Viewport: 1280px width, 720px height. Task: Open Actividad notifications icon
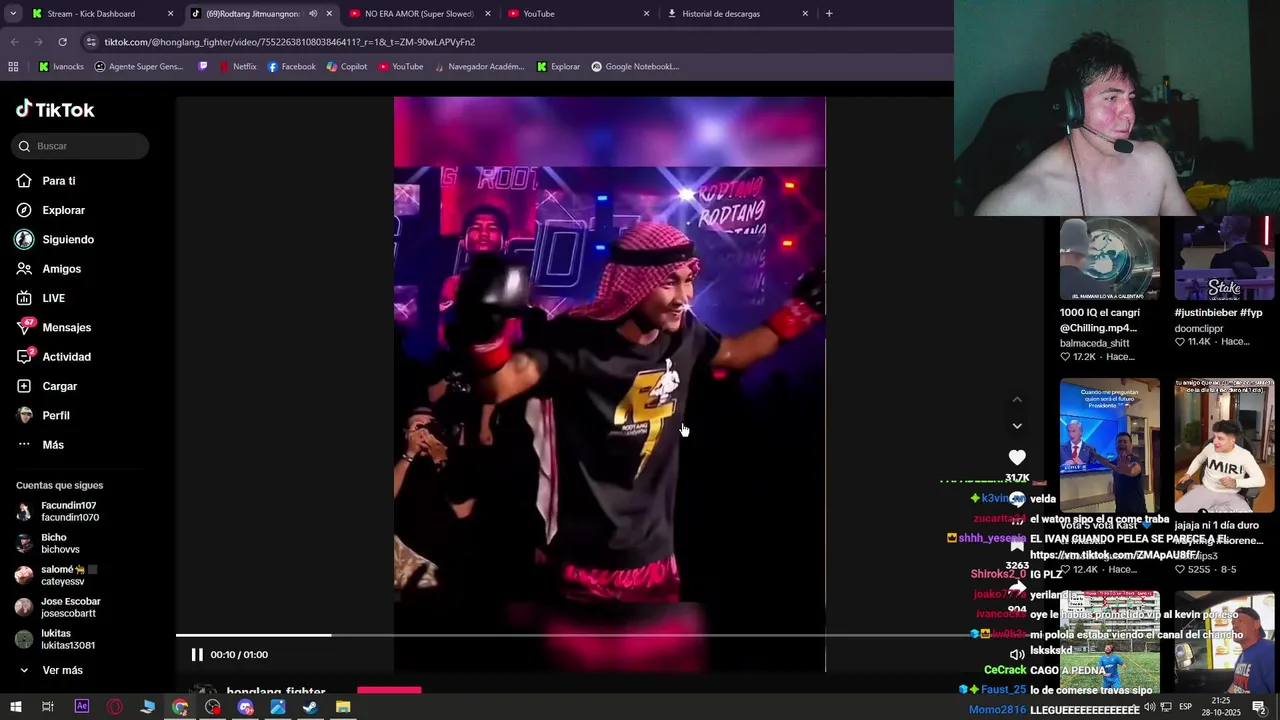tap(24, 357)
